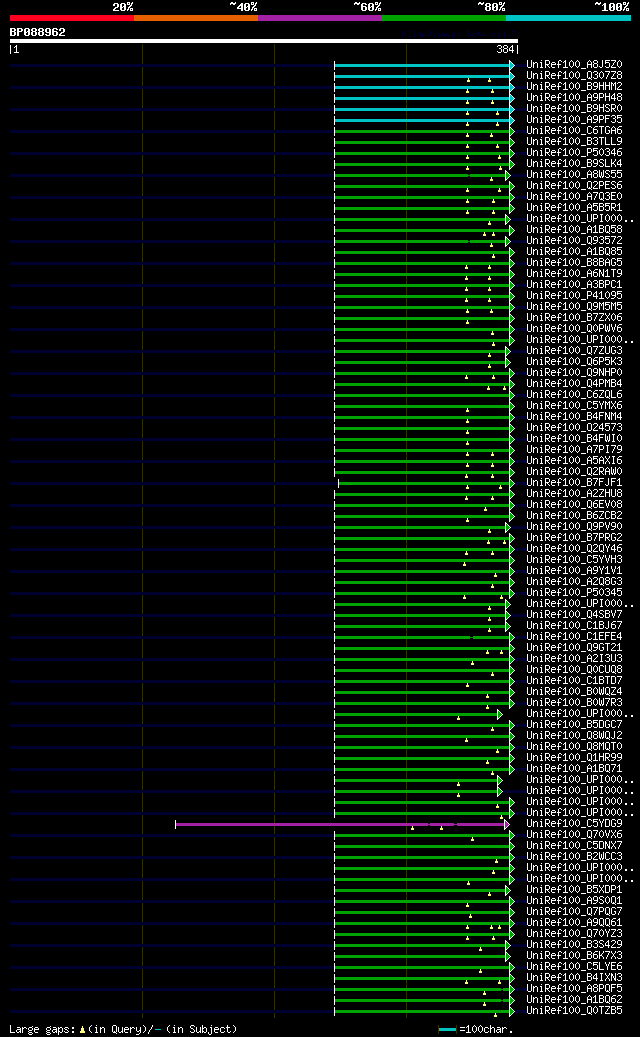Select the UniRef100_B7ZX06 label

(x=574, y=317)
